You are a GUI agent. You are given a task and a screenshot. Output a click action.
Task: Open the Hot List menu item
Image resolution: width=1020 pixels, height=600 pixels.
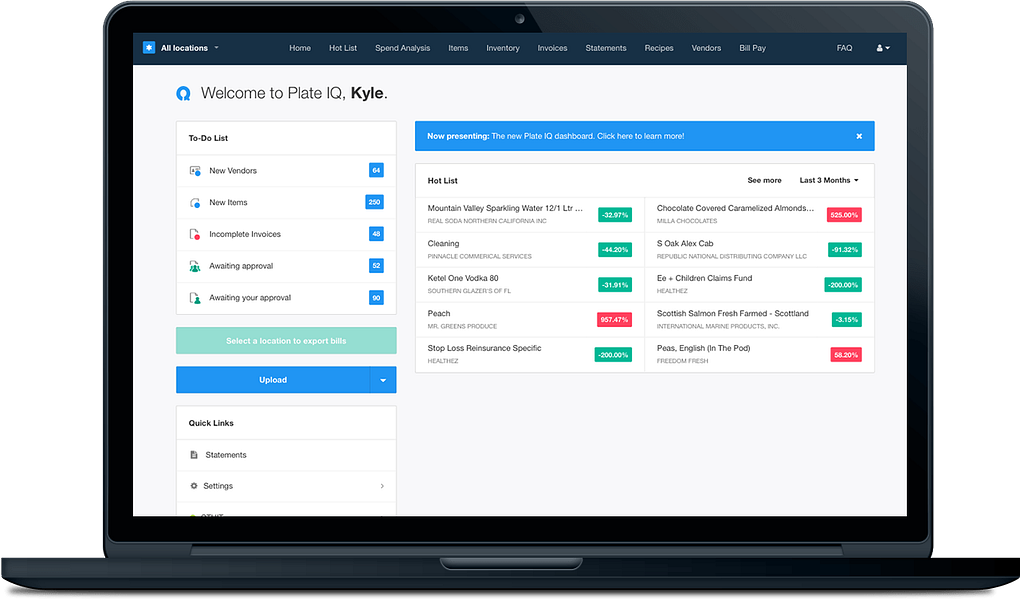coord(343,48)
